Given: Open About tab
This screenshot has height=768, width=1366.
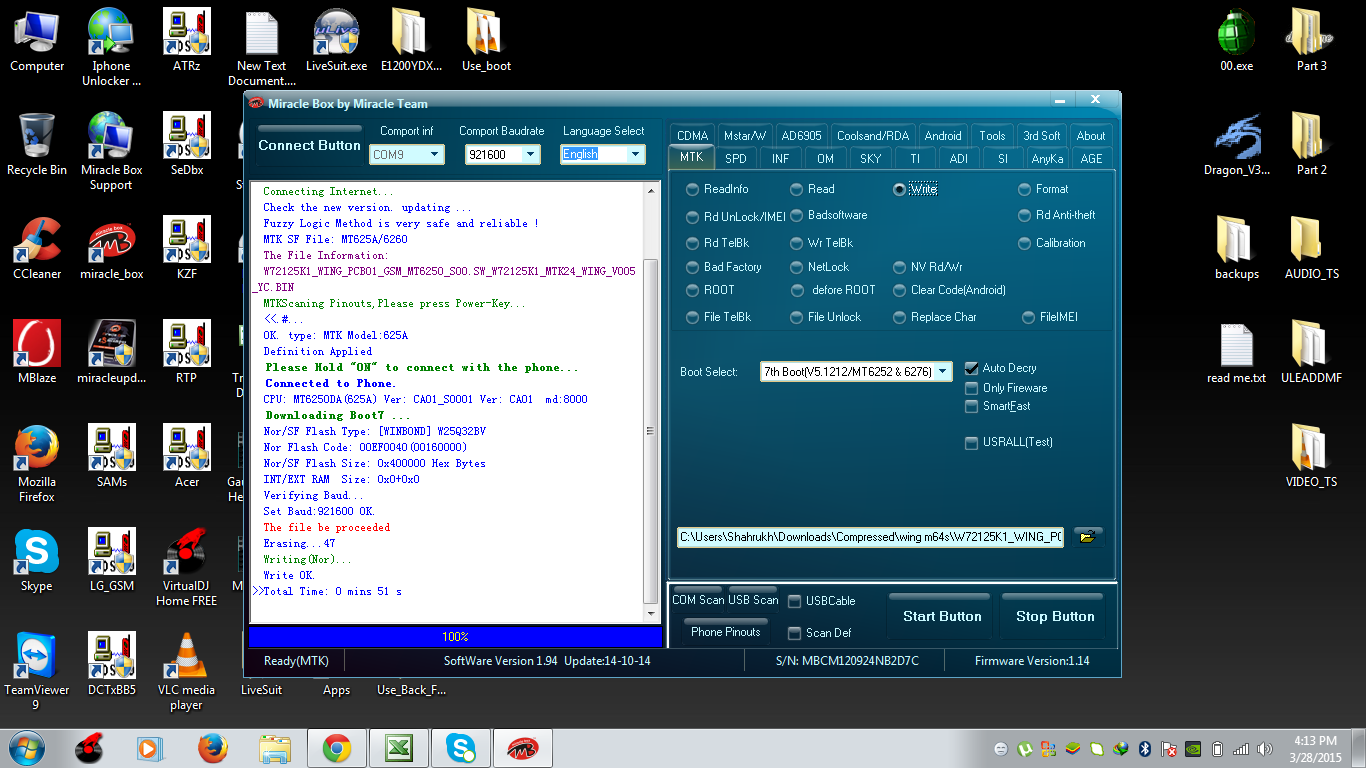Looking at the screenshot, I should tap(1091, 136).
